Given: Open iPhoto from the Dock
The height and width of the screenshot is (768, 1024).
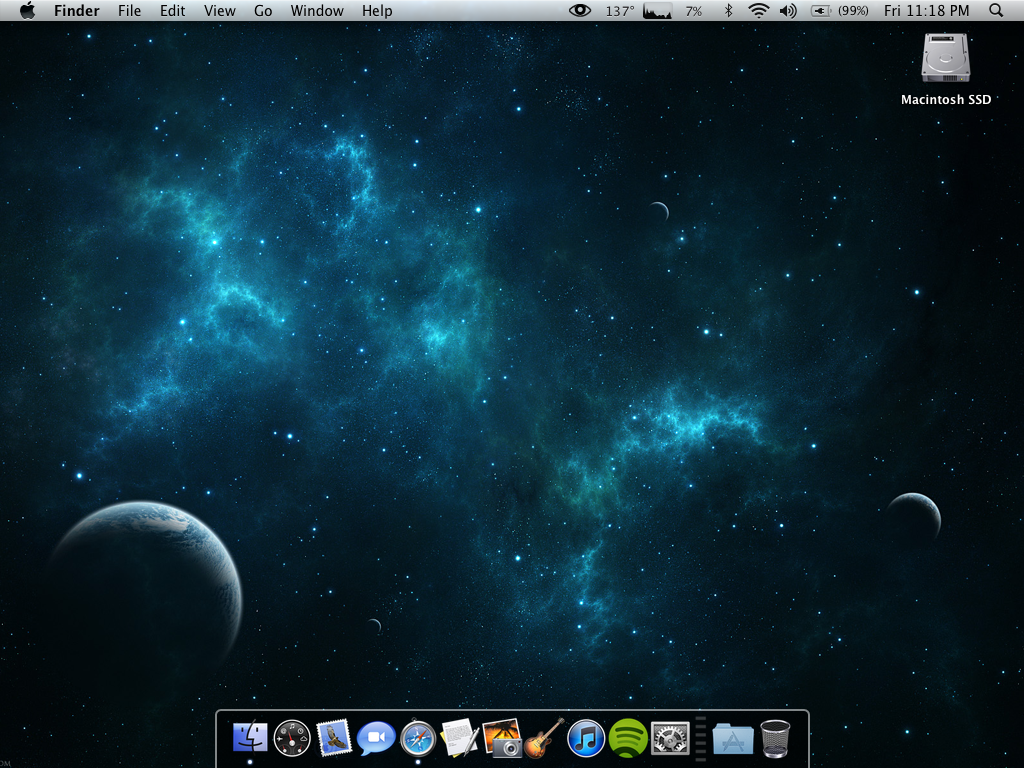Looking at the screenshot, I should (502, 738).
